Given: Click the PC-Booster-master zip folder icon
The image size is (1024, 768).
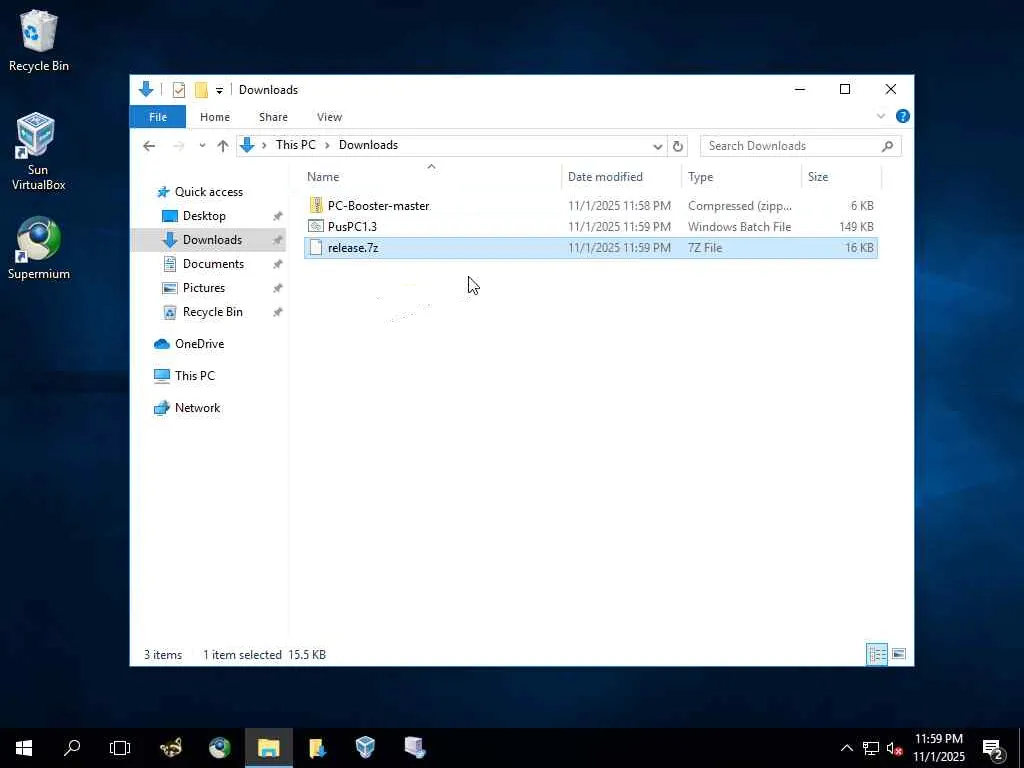Looking at the screenshot, I should click(x=316, y=206).
